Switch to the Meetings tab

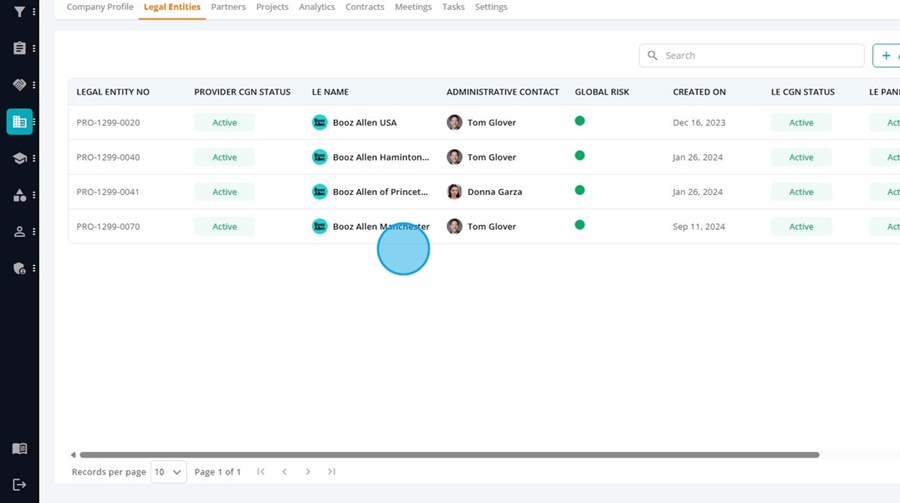click(413, 7)
